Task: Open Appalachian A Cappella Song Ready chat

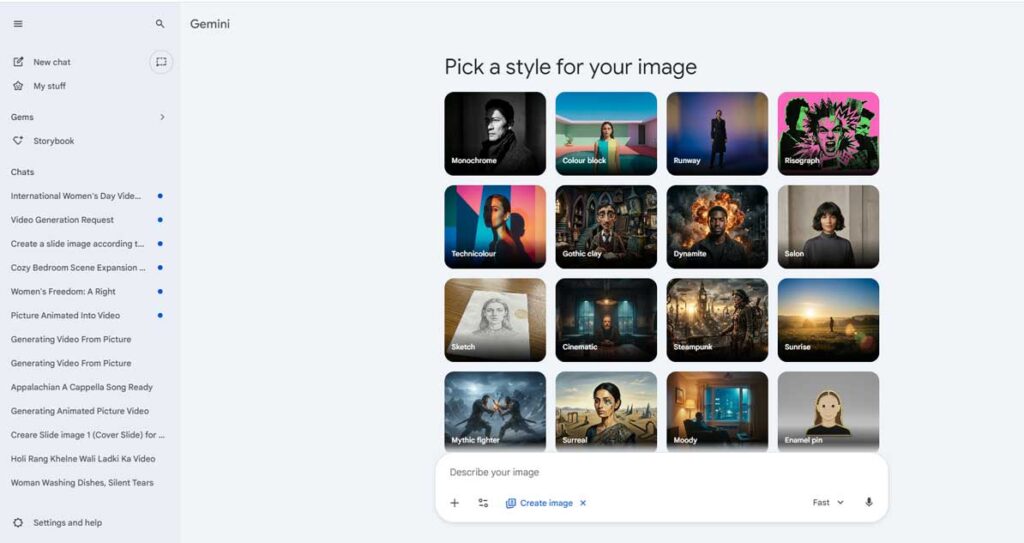Action: click(81, 387)
